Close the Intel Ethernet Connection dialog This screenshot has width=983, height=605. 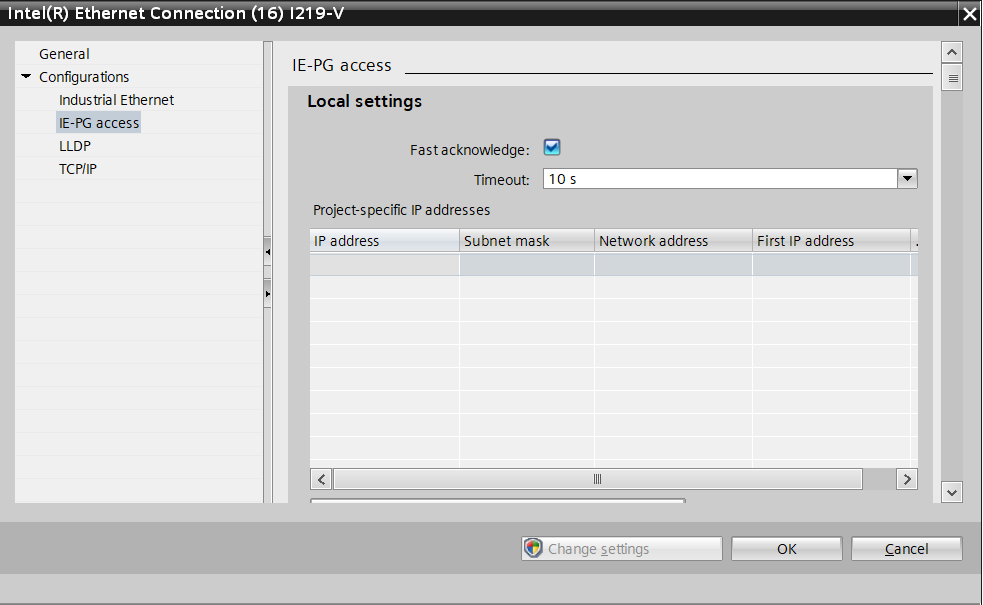coord(970,14)
